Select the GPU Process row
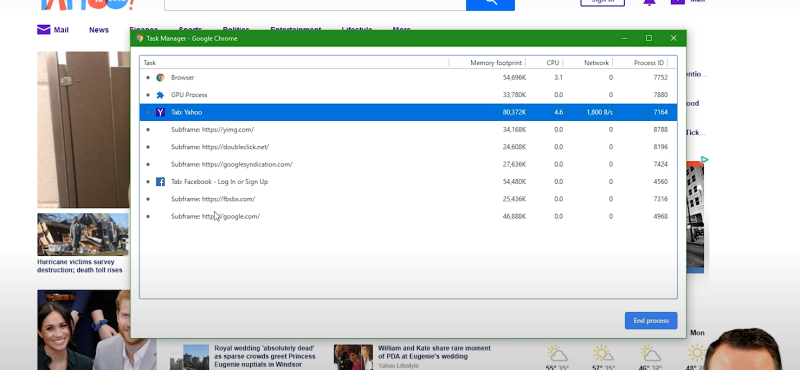The height and width of the screenshot is (370, 800). click(408, 95)
